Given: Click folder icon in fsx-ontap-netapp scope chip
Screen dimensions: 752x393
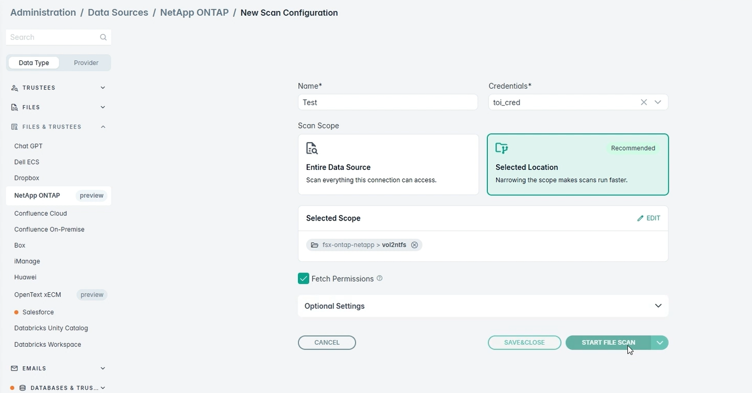Looking at the screenshot, I should [315, 245].
